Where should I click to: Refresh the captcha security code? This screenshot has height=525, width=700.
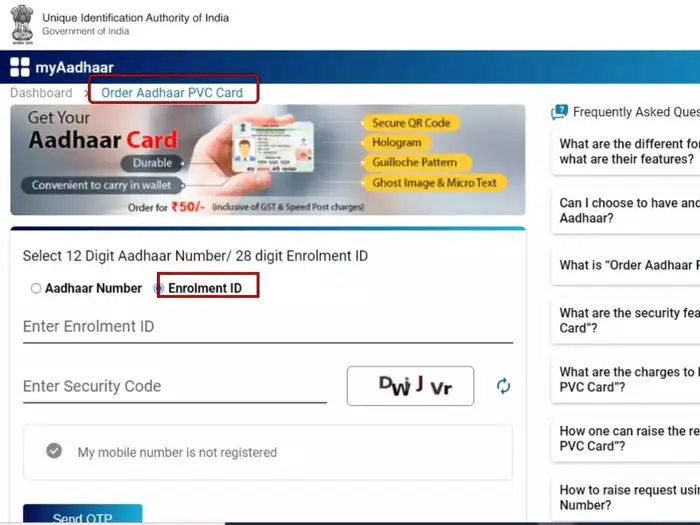pyautogui.click(x=503, y=386)
